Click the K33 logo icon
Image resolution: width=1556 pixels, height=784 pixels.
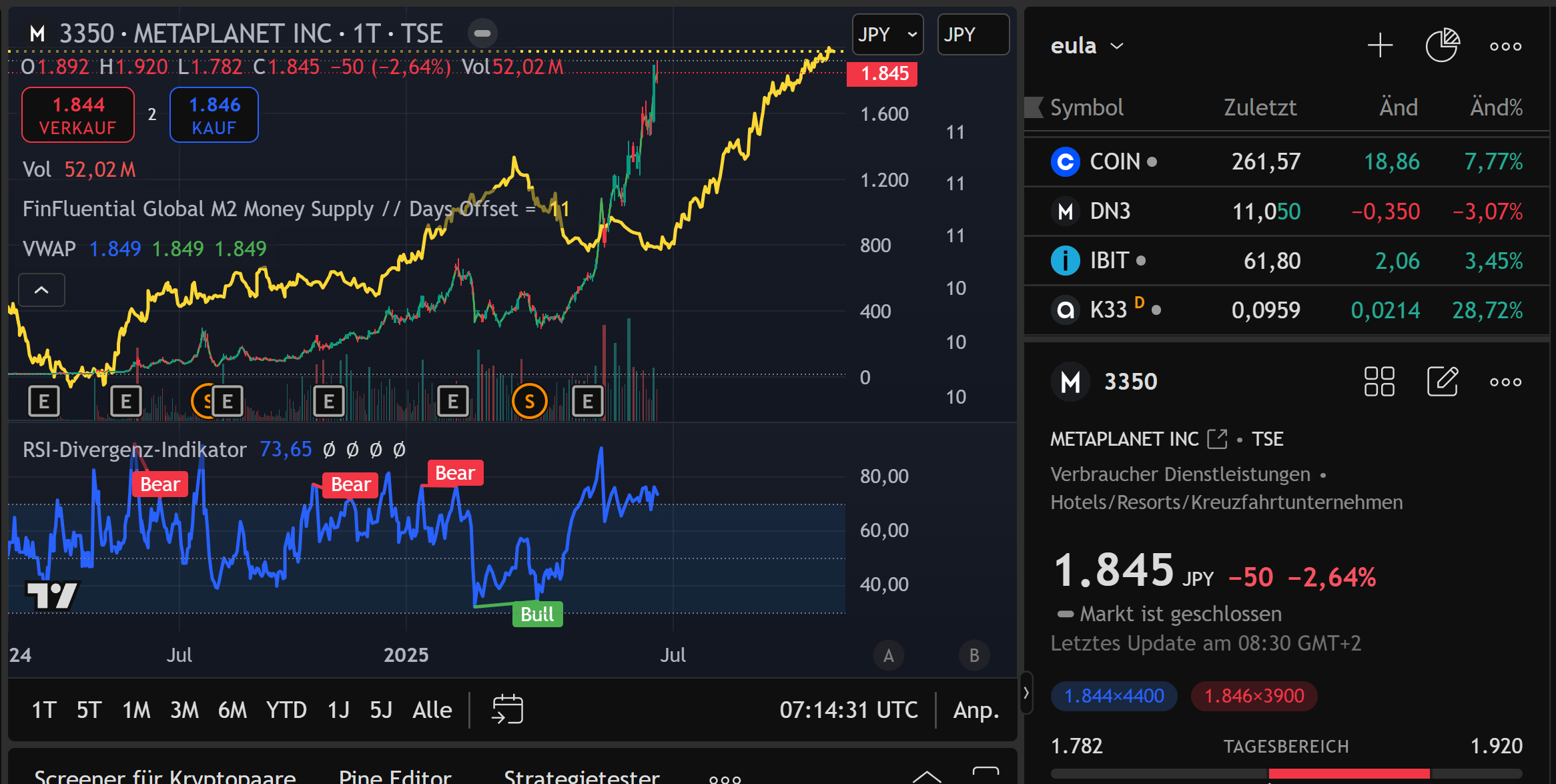tap(1065, 310)
